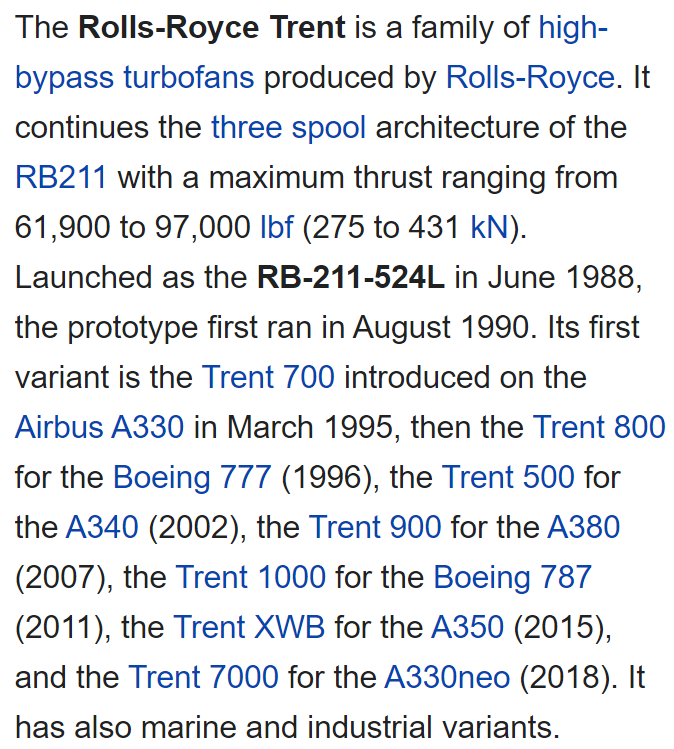Open the Boeing 787 link

coord(513,578)
